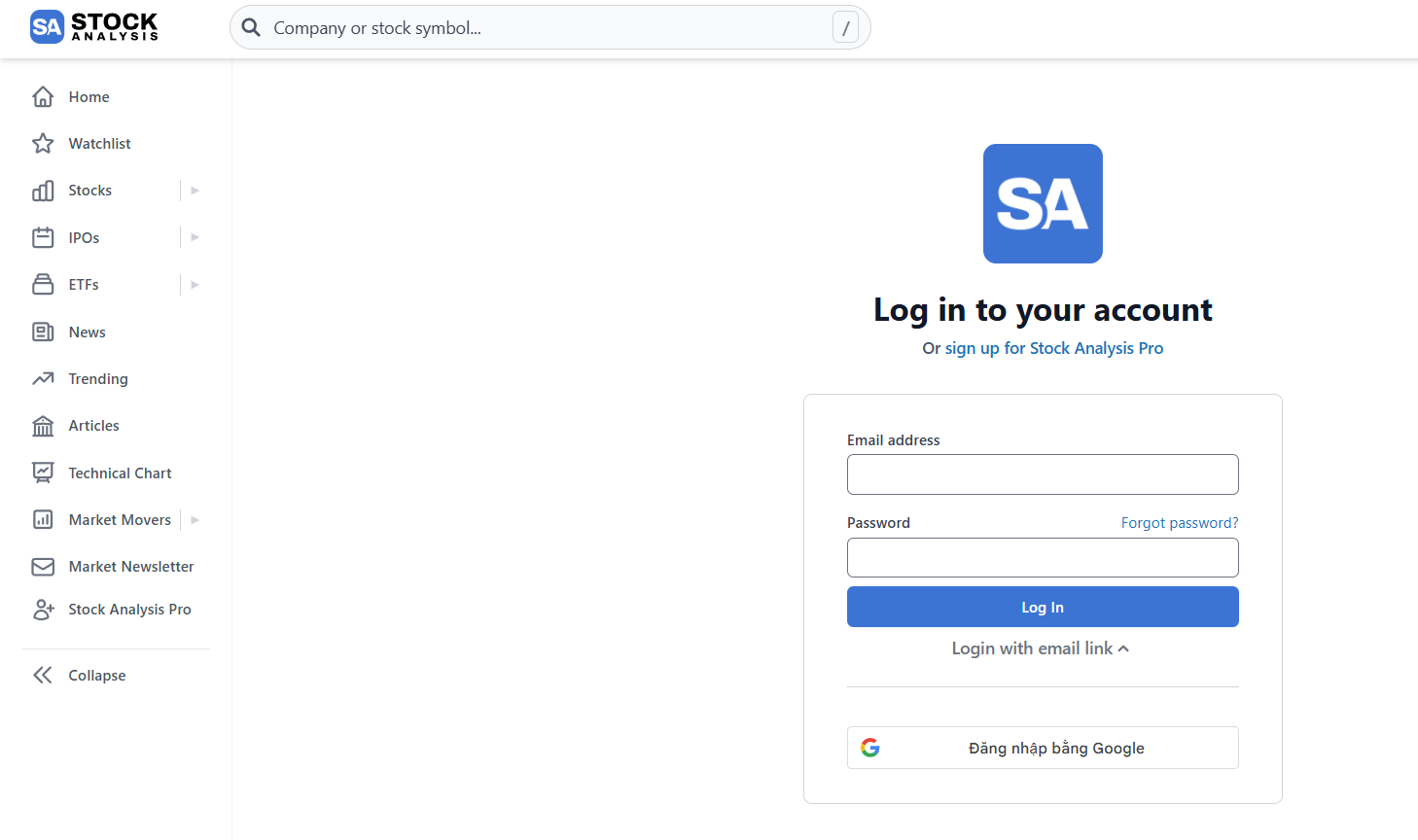The image size is (1418, 840).
Task: Expand the IPOs submenu
Action: point(195,236)
